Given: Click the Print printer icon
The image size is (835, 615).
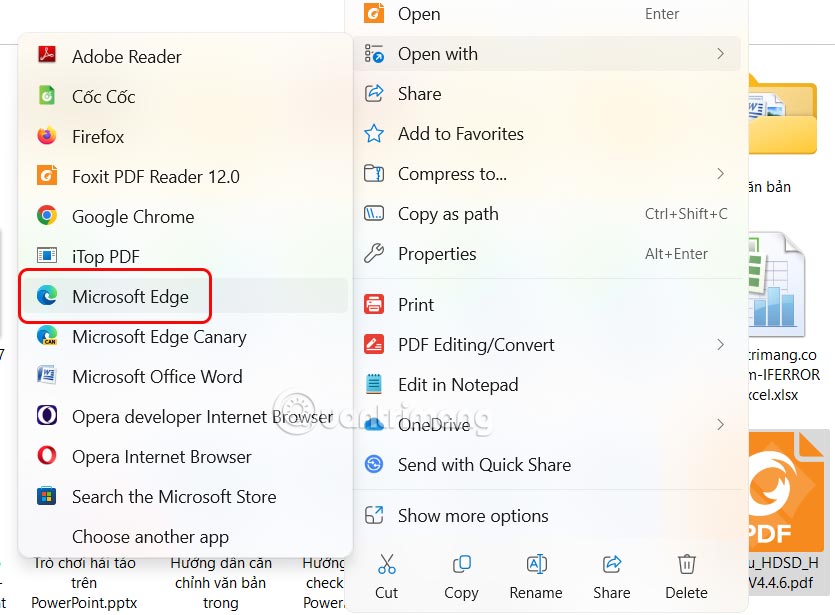Looking at the screenshot, I should (374, 305).
